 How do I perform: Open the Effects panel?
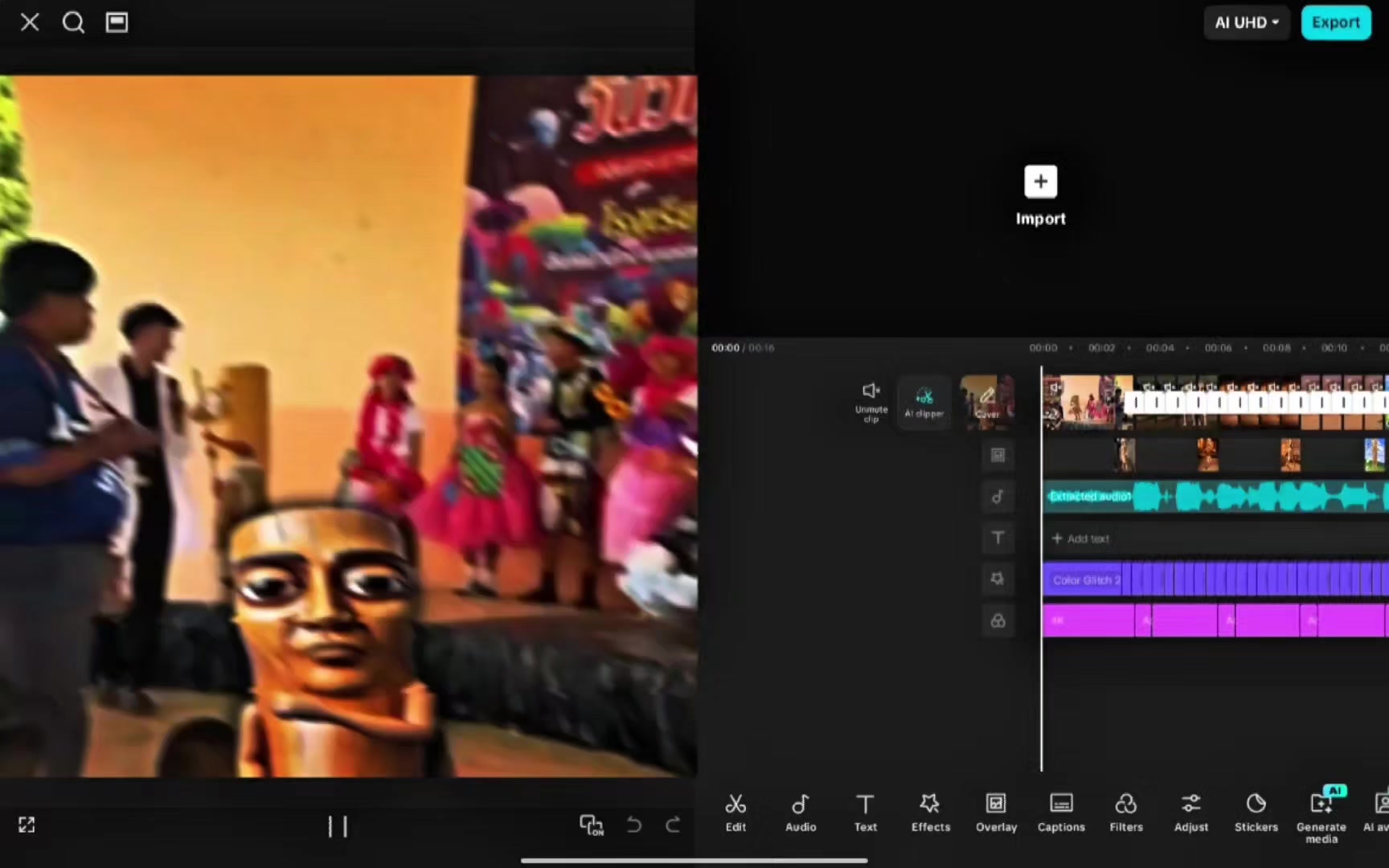coord(931,813)
